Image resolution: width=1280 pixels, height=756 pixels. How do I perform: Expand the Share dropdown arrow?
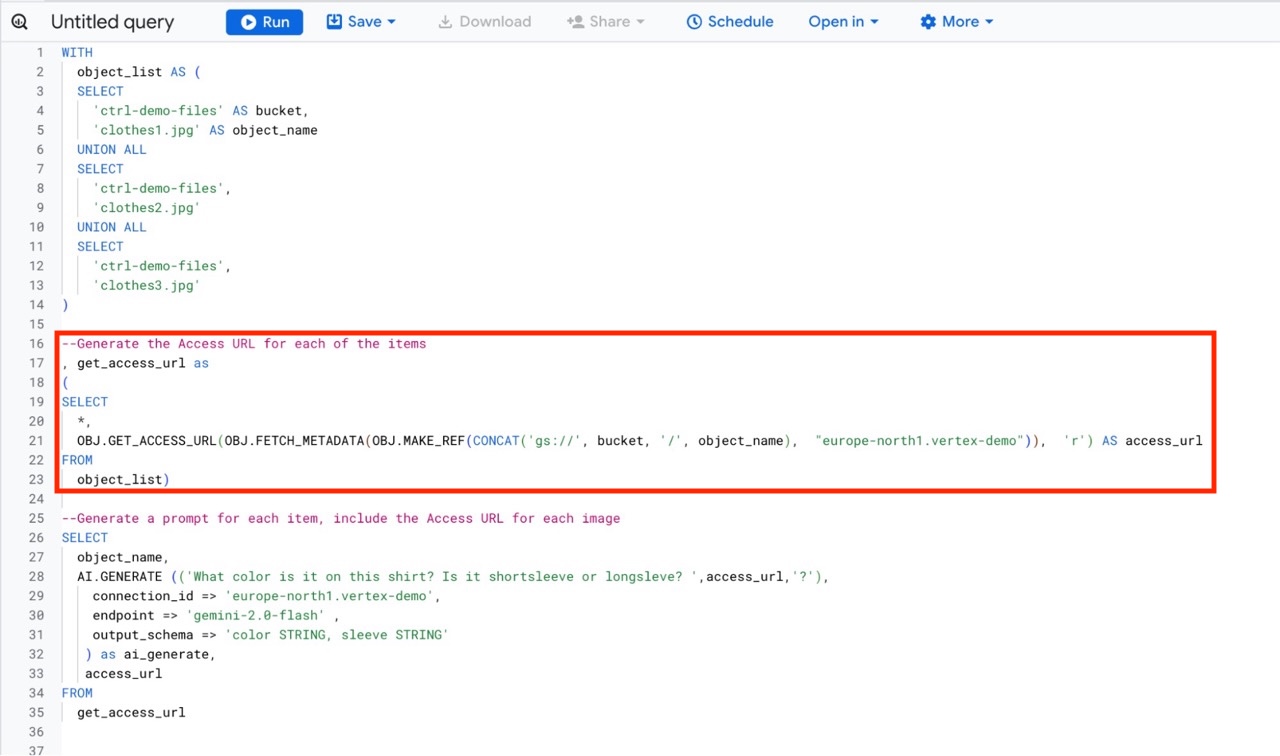(x=640, y=22)
